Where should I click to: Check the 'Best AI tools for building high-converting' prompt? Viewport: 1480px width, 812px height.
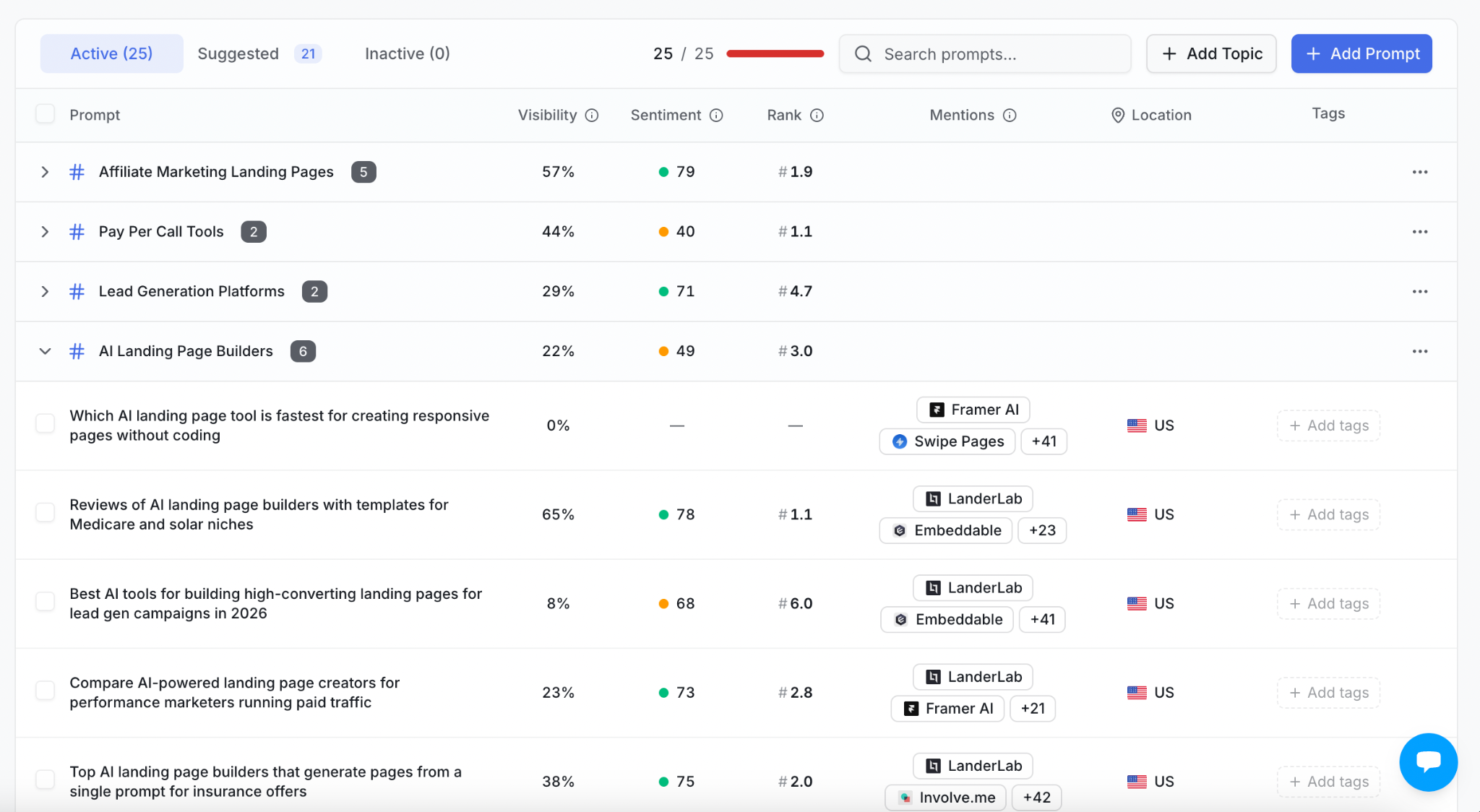(x=45, y=602)
